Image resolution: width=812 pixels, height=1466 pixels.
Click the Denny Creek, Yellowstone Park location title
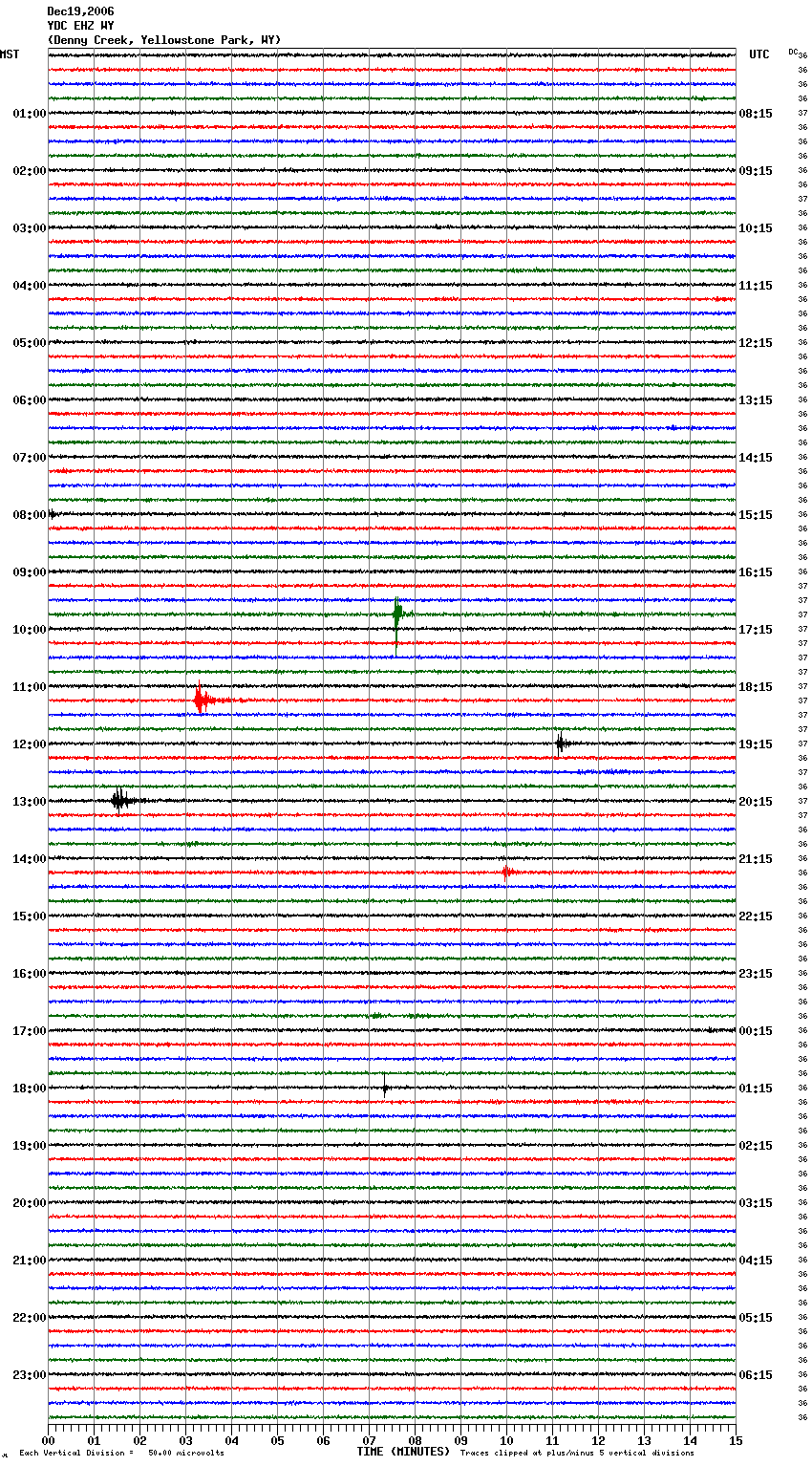pos(164,40)
